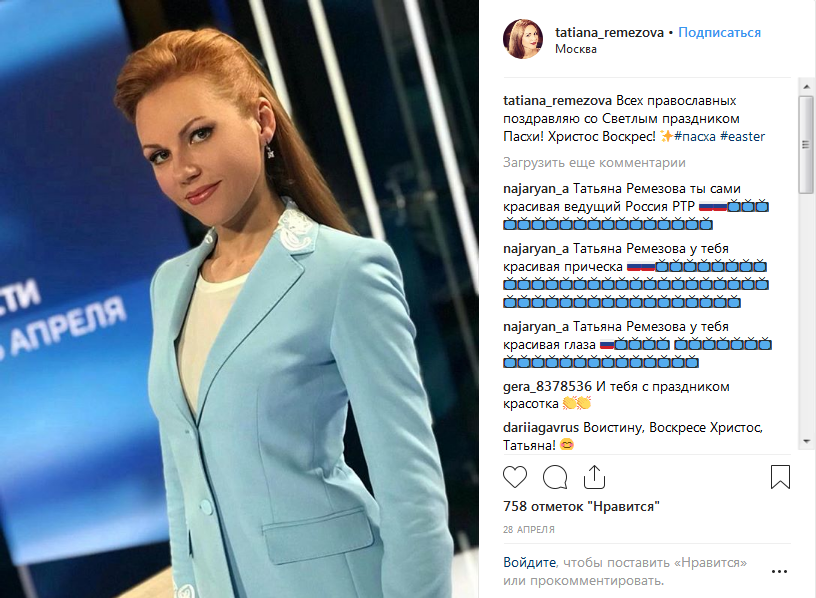The width and height of the screenshot is (816, 598).
Task: Open the gera_8378536 commenter profile
Action: (547, 386)
